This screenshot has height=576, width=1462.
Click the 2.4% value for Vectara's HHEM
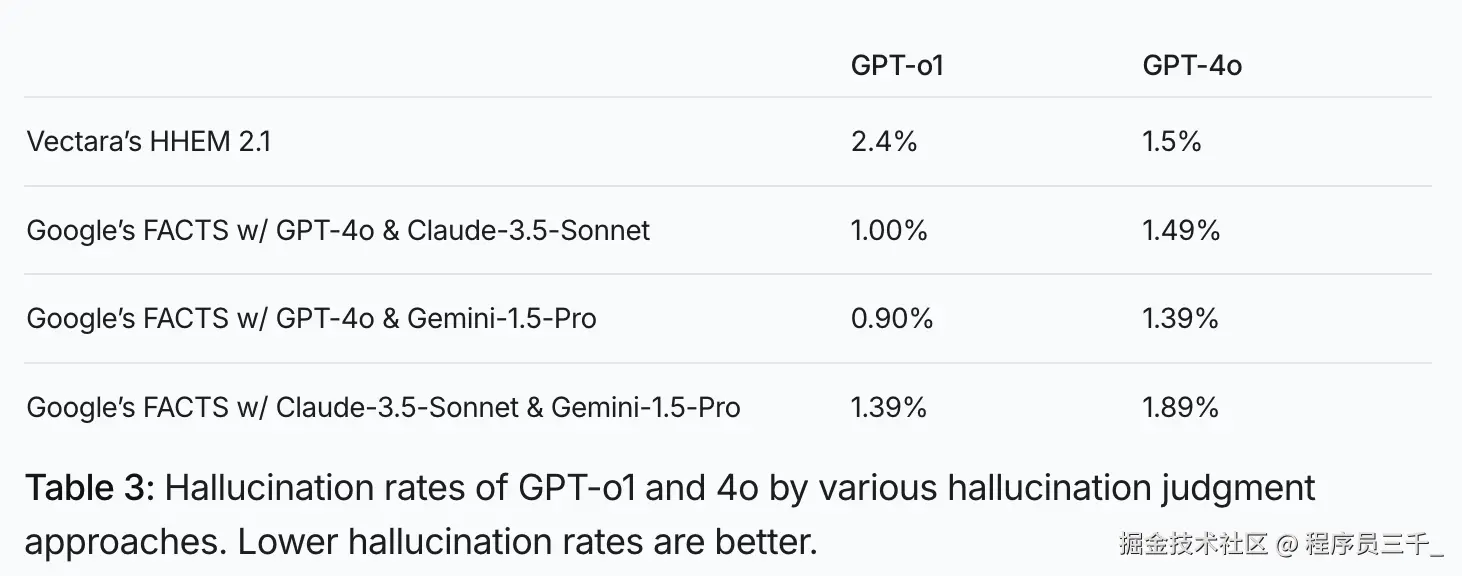pos(884,142)
